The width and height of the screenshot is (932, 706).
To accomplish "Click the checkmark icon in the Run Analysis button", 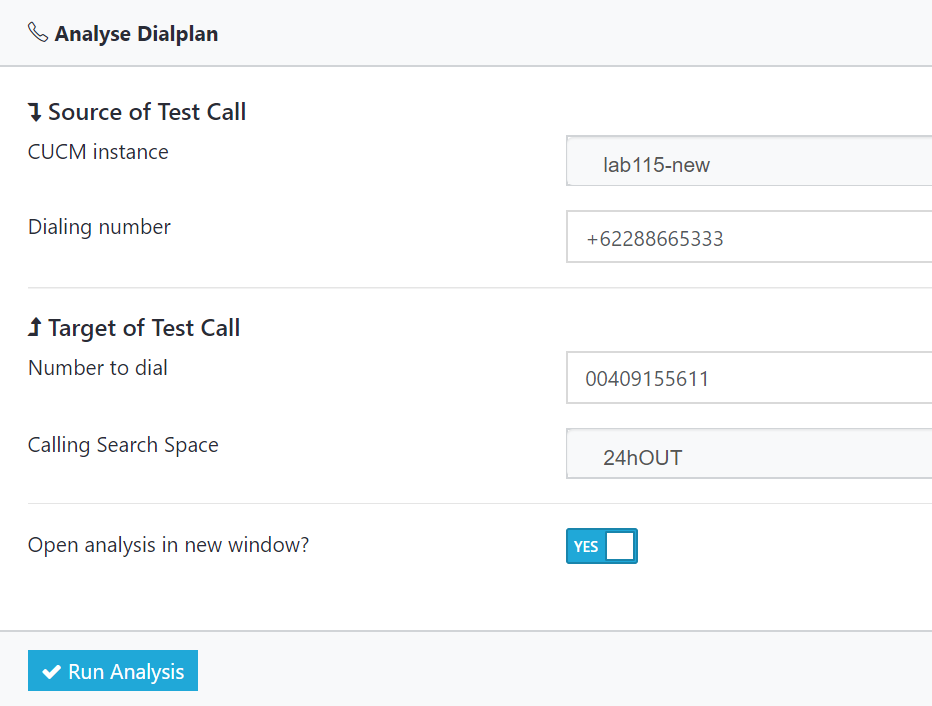I will pos(52,672).
